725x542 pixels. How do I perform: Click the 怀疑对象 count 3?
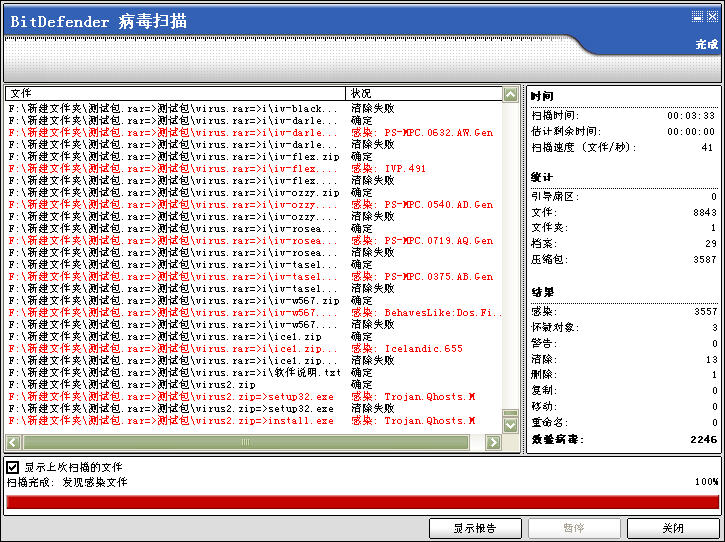[715, 328]
